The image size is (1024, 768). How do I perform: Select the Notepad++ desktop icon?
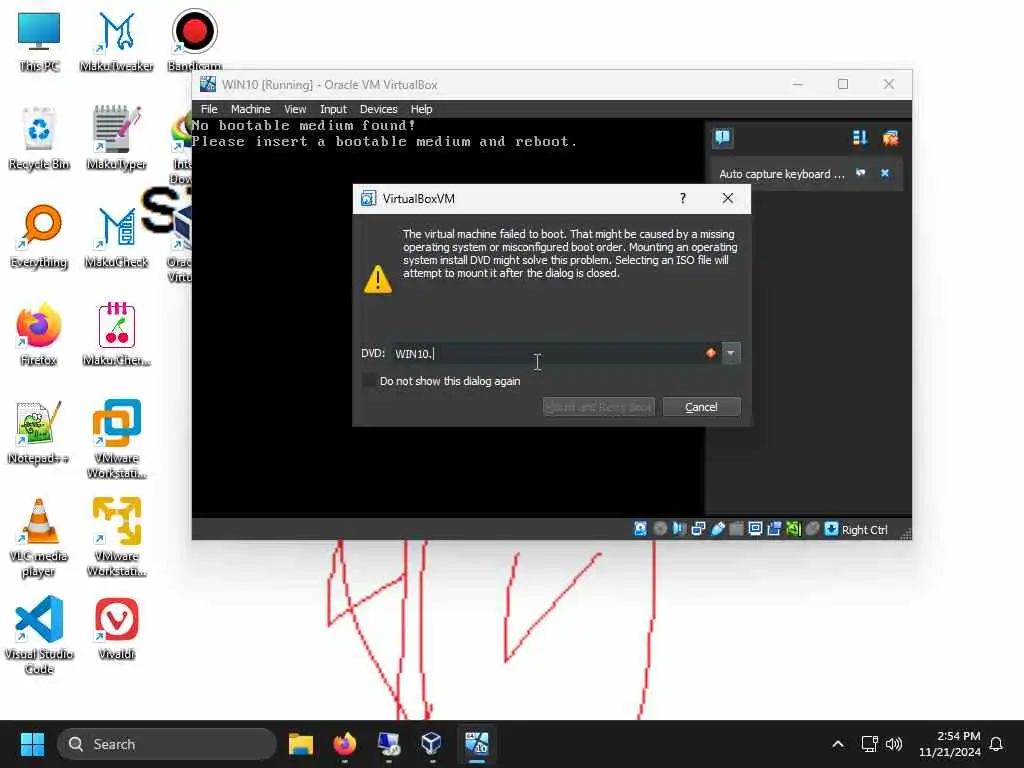pos(39,431)
